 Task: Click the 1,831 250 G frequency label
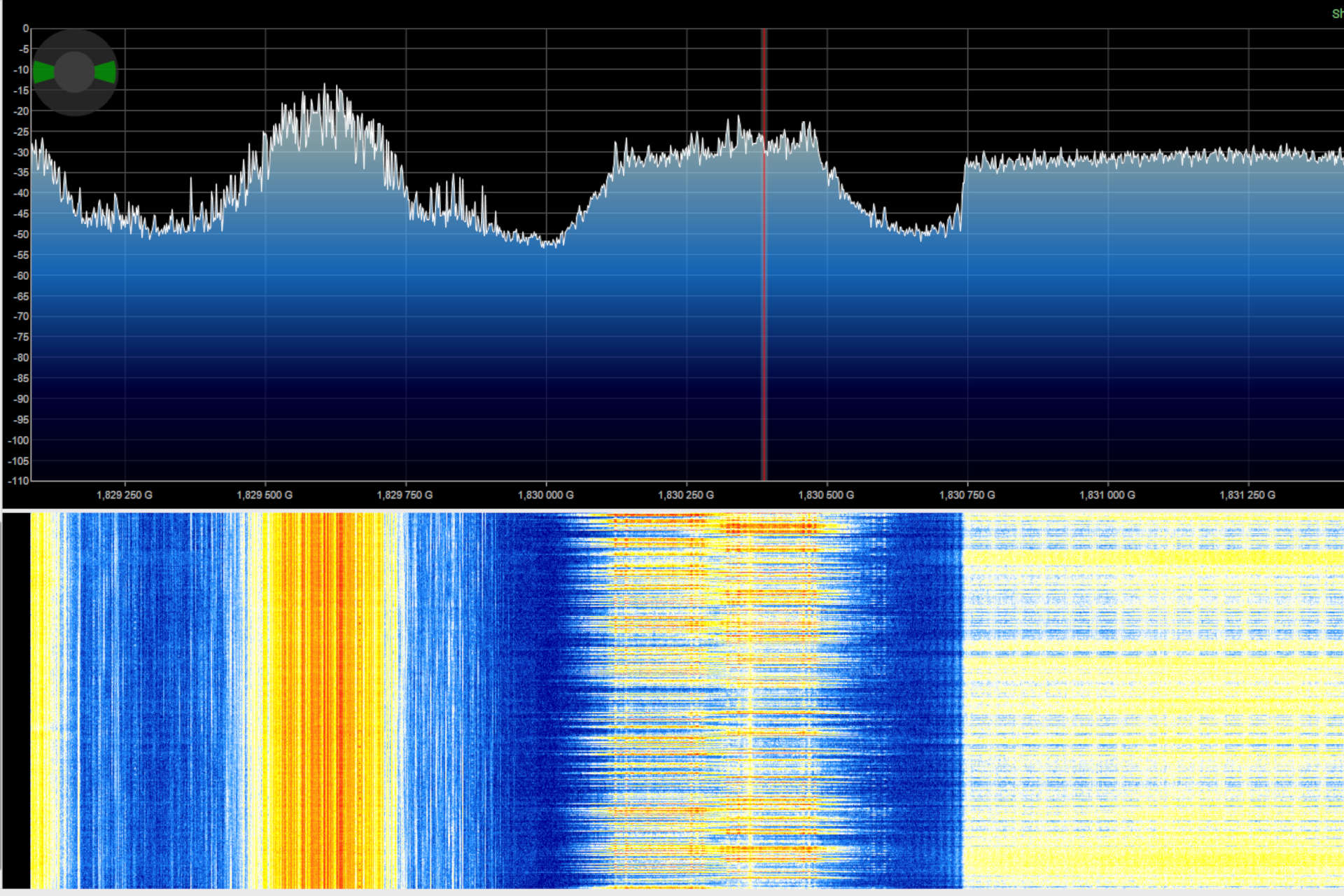[x=1247, y=495]
